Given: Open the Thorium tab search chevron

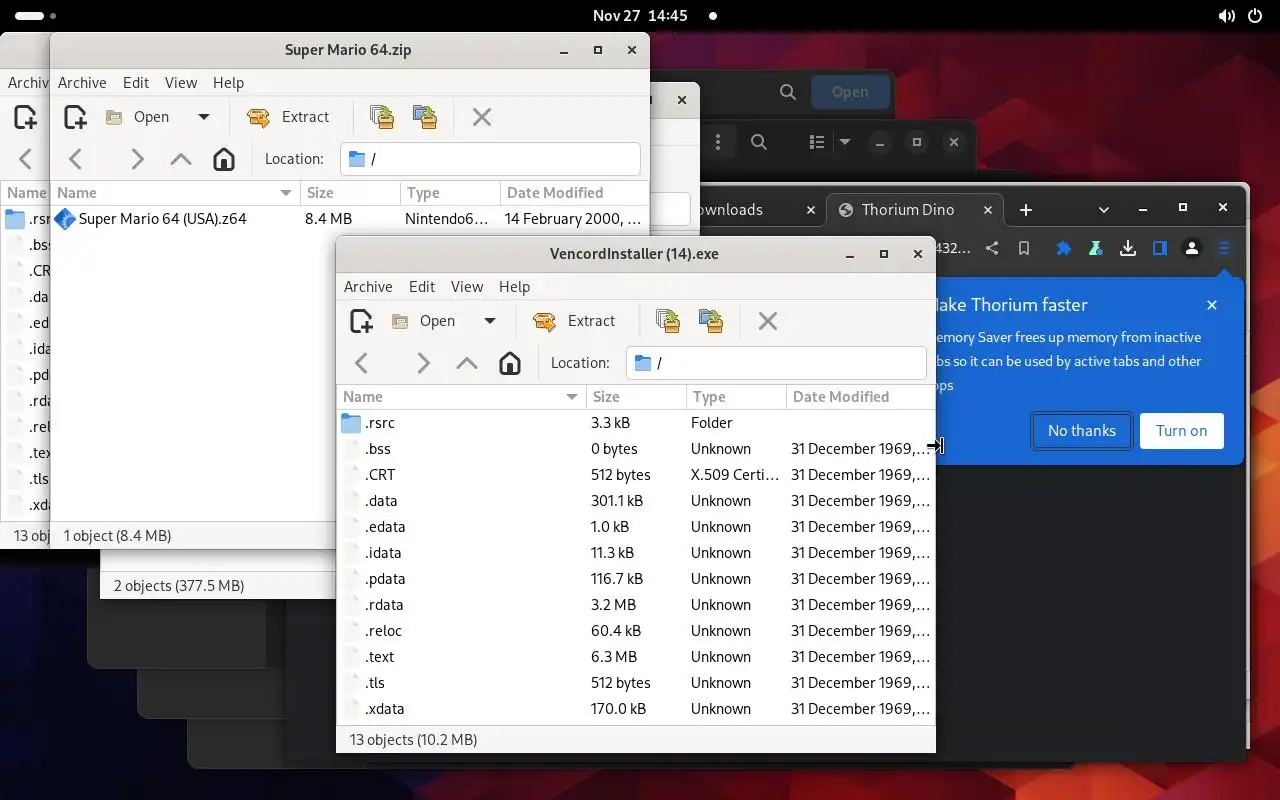Looking at the screenshot, I should tap(1104, 210).
